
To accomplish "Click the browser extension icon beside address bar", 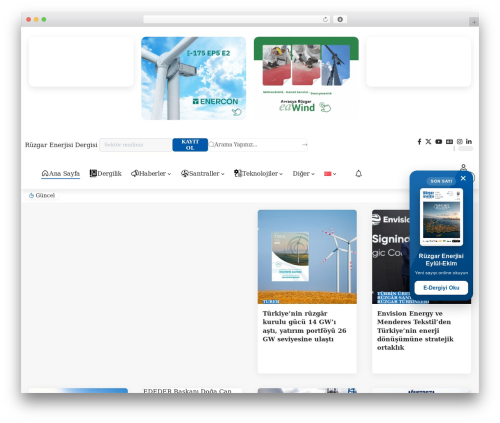I will tap(340, 20).
